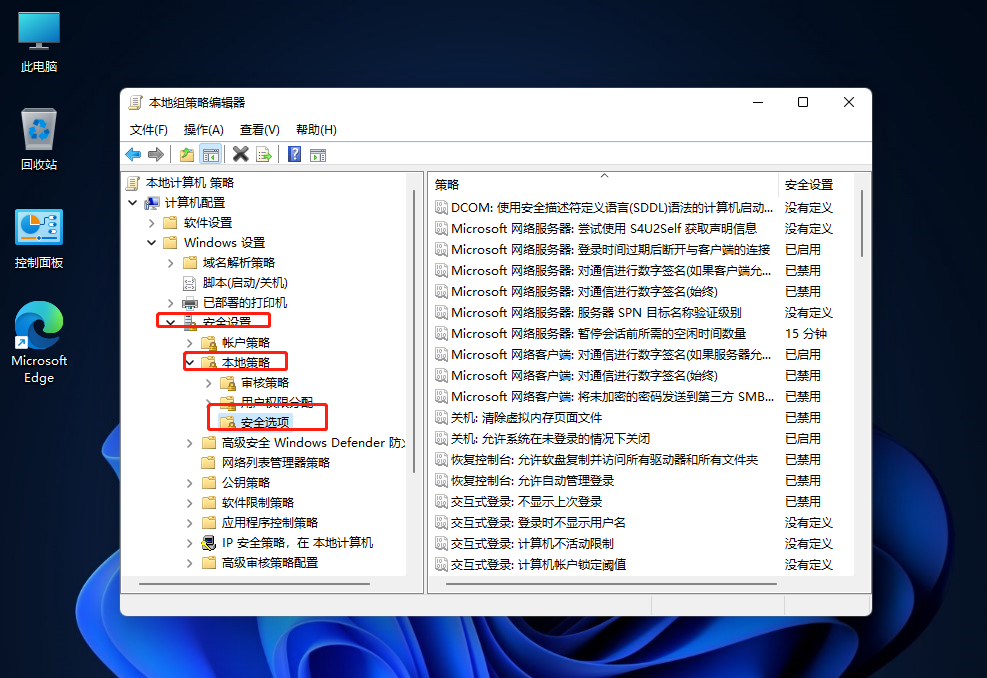
Task: Select Microsoft 网络服务器: 服务器 SPN 目标名称验证级别
Action: point(596,312)
